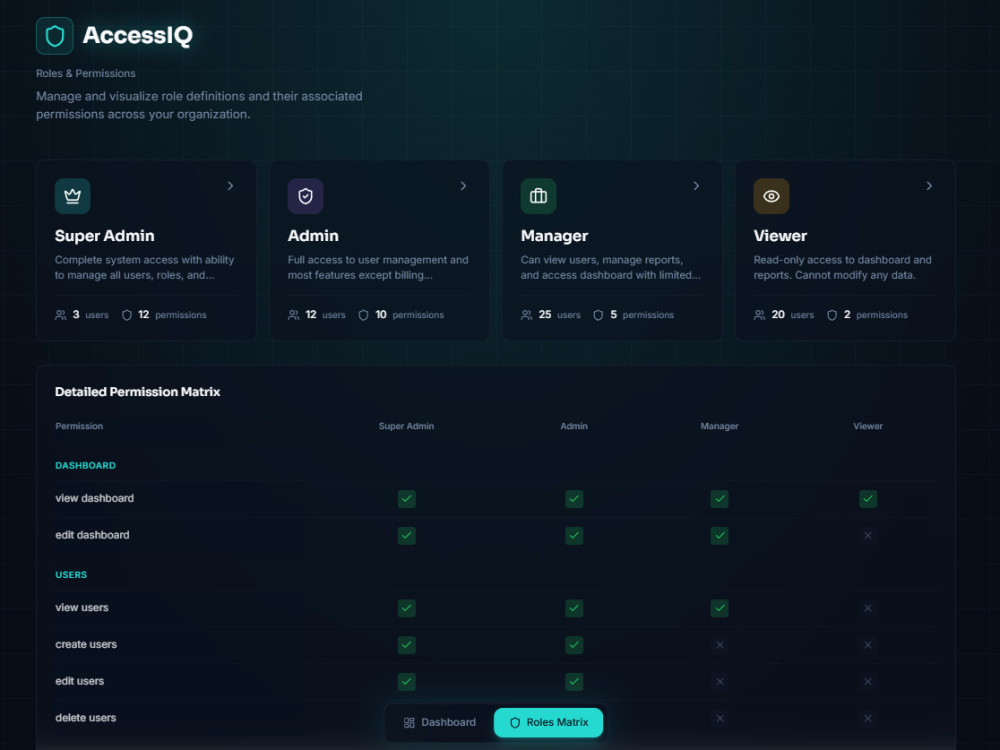The image size is (1000, 750).
Task: Click the USERS section heading
Action: pos(70,572)
